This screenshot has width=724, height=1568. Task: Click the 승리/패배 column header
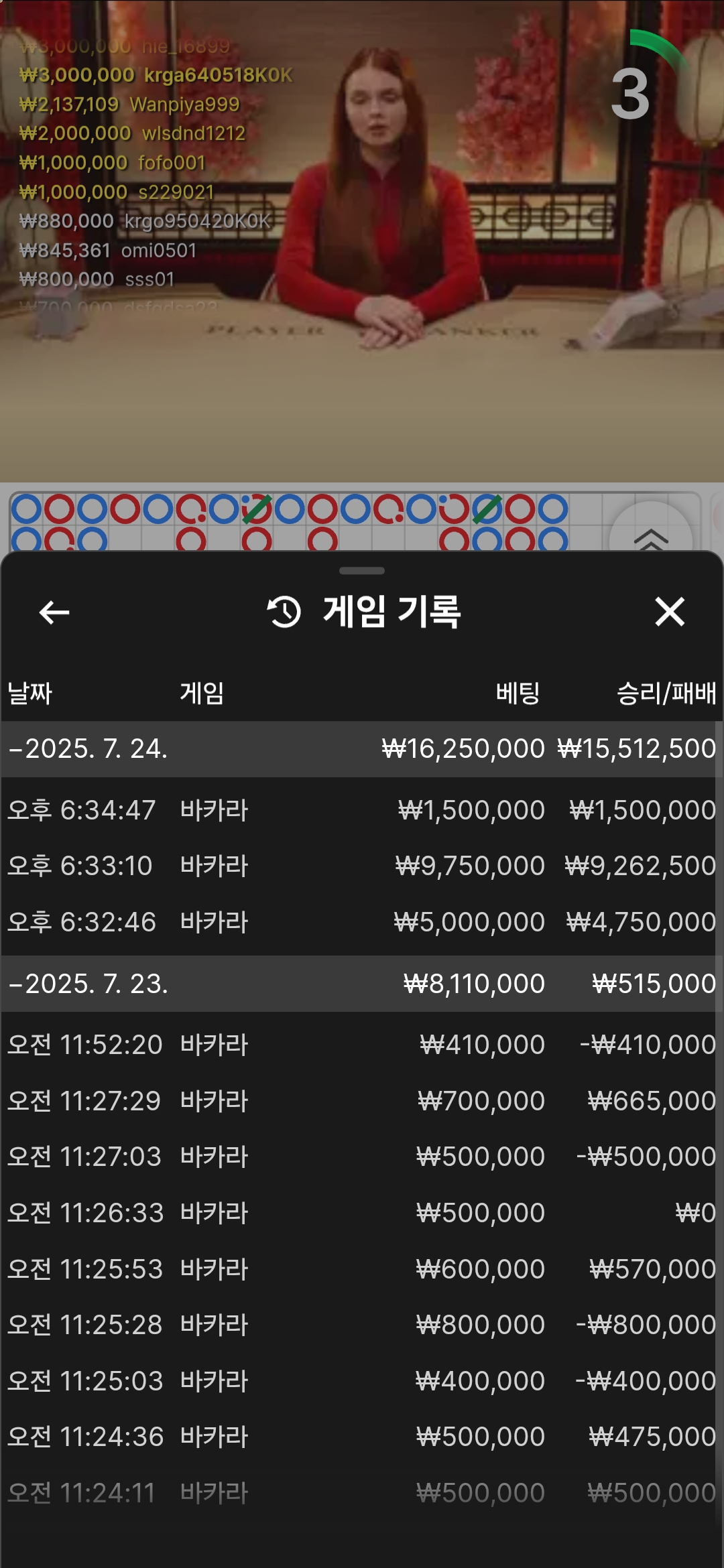(666, 693)
